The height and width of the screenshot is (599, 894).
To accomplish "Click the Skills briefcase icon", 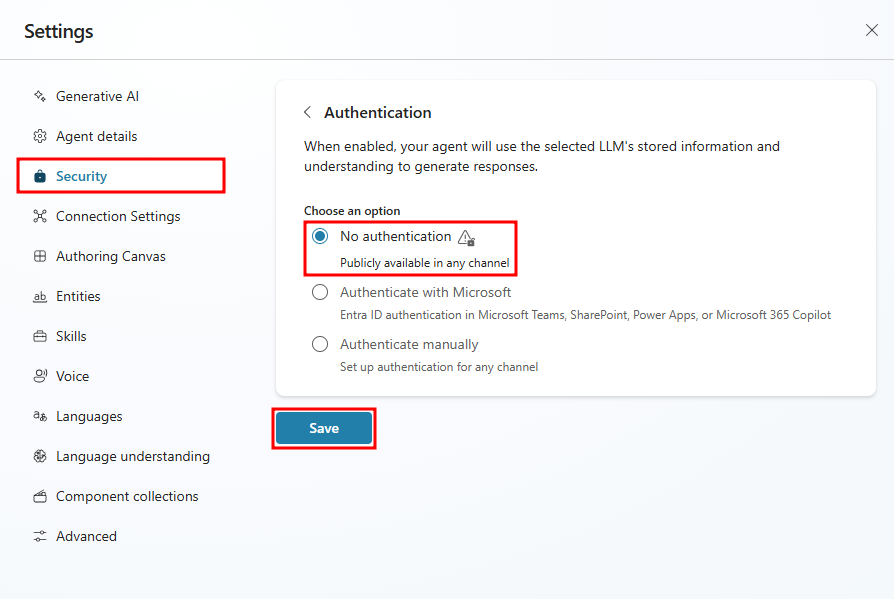I will [x=40, y=336].
